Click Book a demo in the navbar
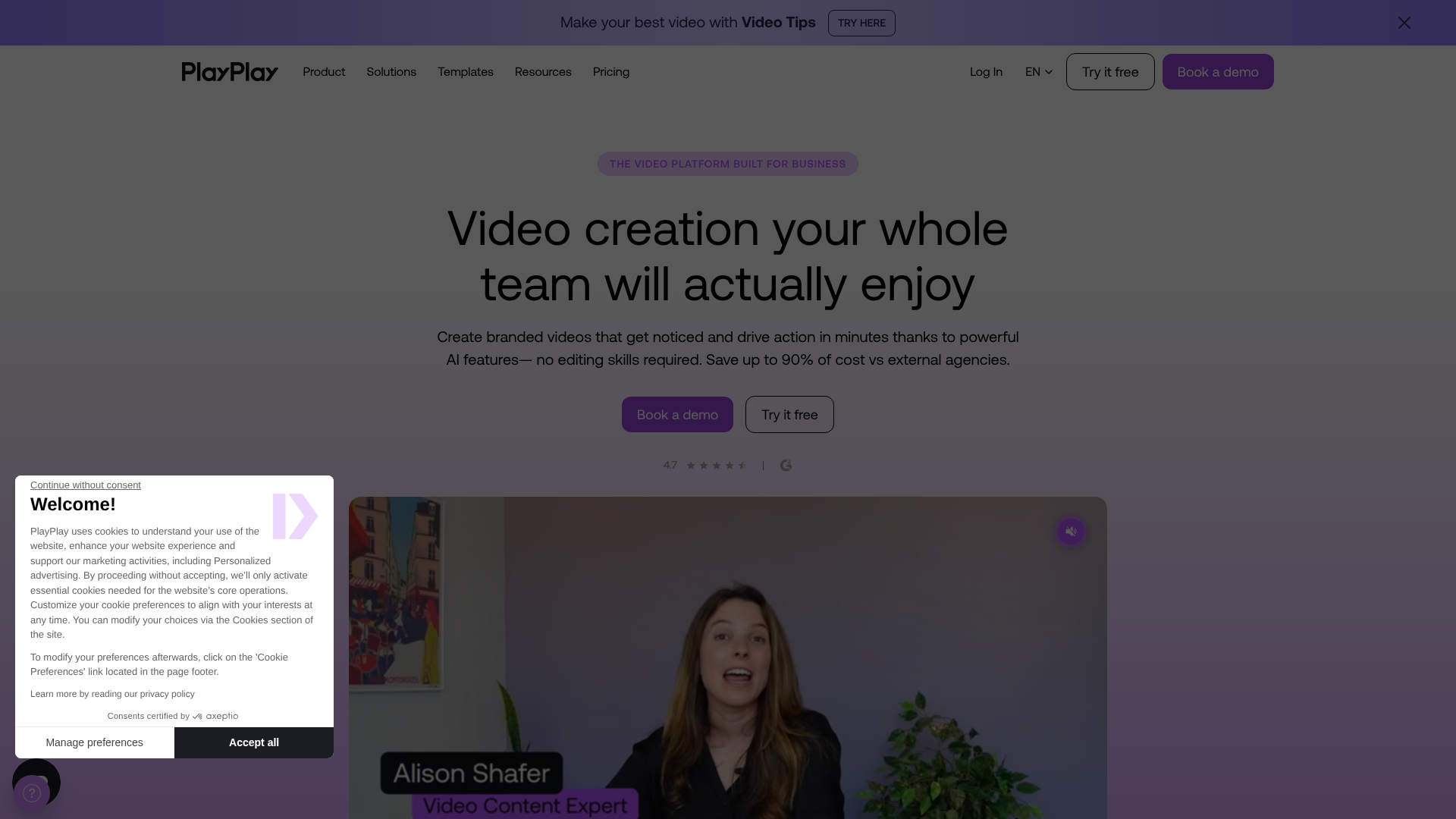The image size is (1456, 819). pos(1217,71)
